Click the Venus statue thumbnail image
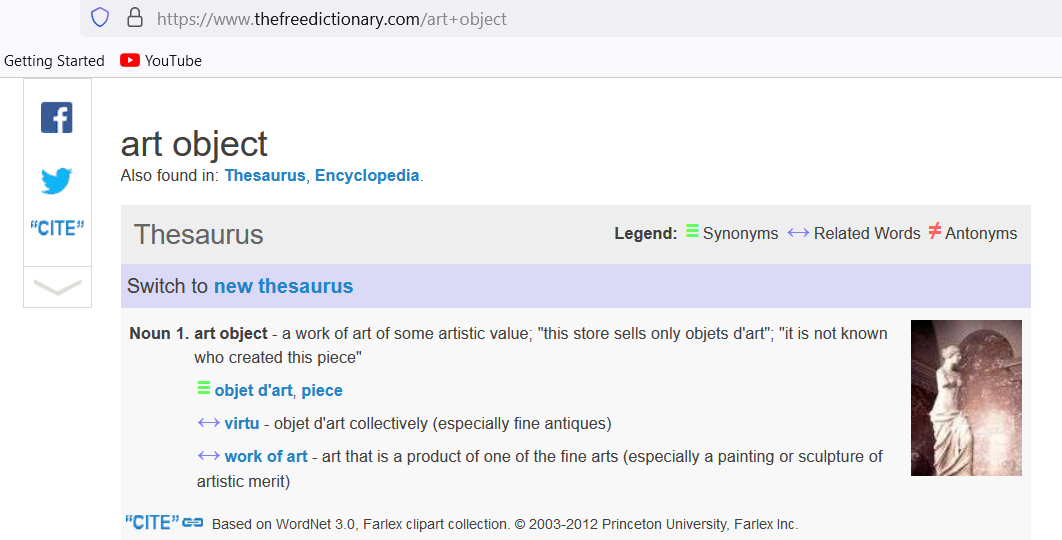Screen dimensions: 1062x540 tap(966, 397)
